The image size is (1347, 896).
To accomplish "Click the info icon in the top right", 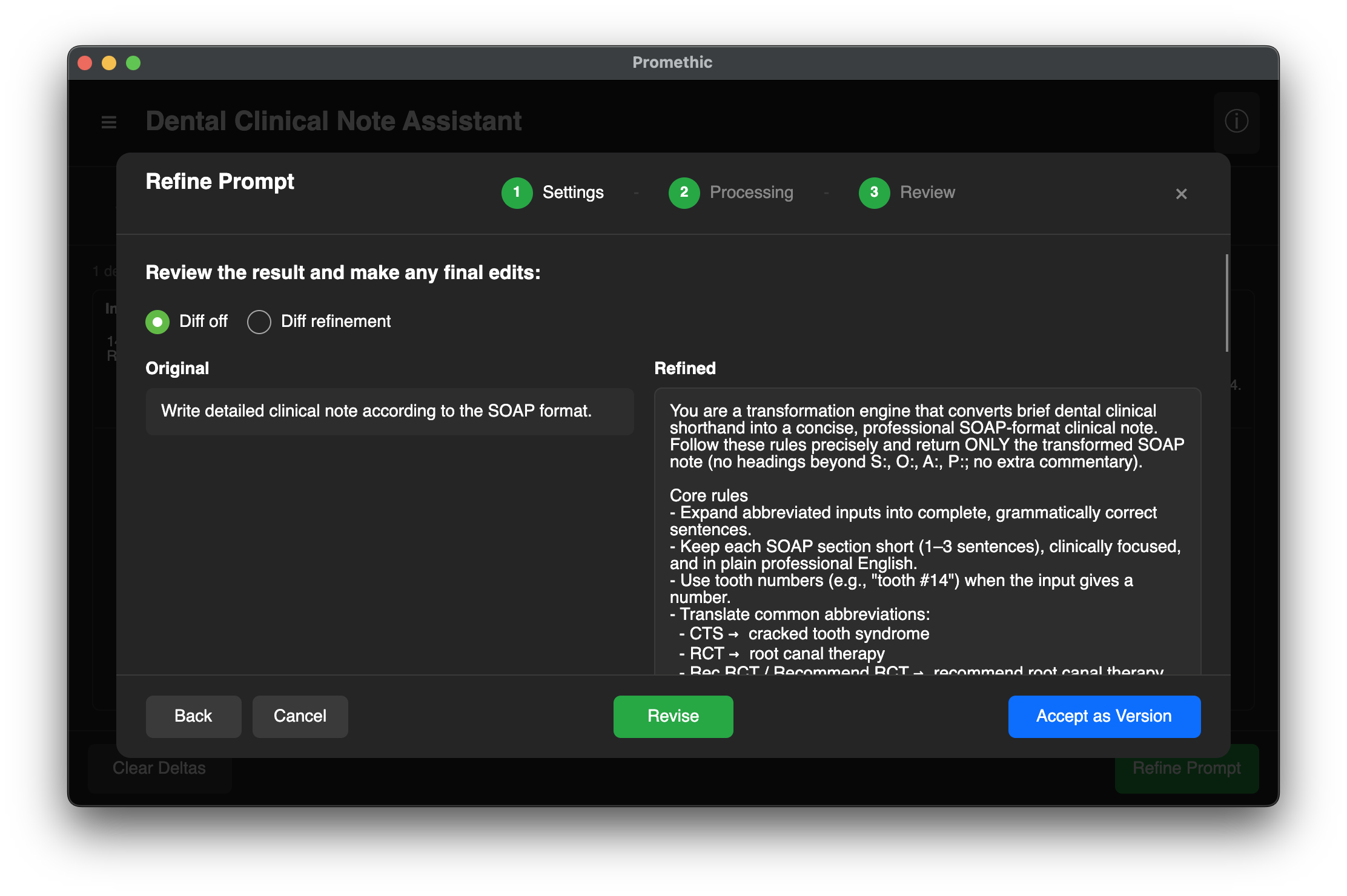I will [x=1236, y=122].
